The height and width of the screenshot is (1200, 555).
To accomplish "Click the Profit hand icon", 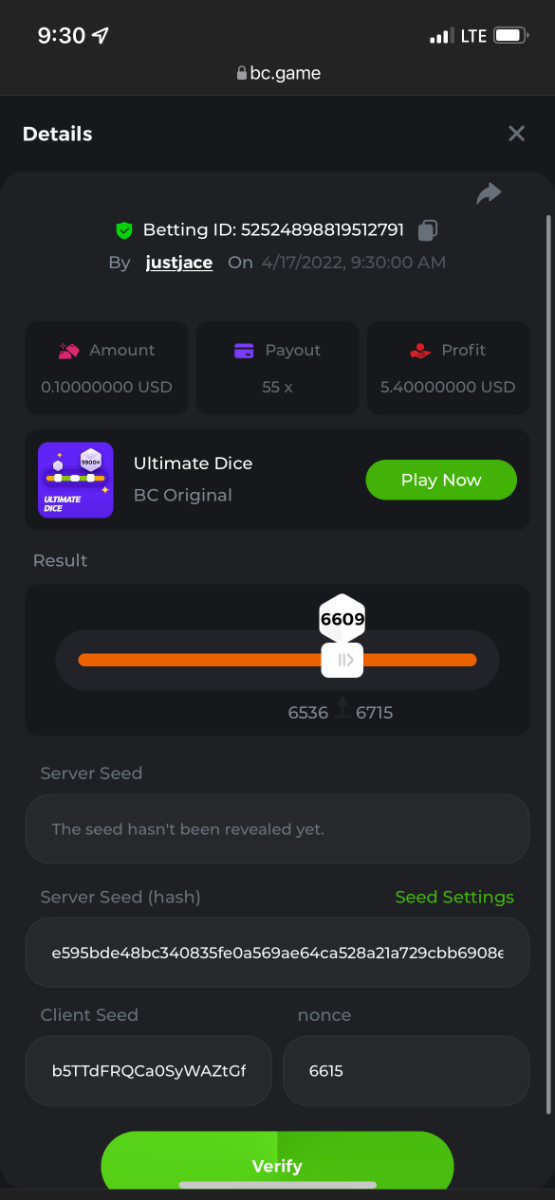I will pos(420,351).
